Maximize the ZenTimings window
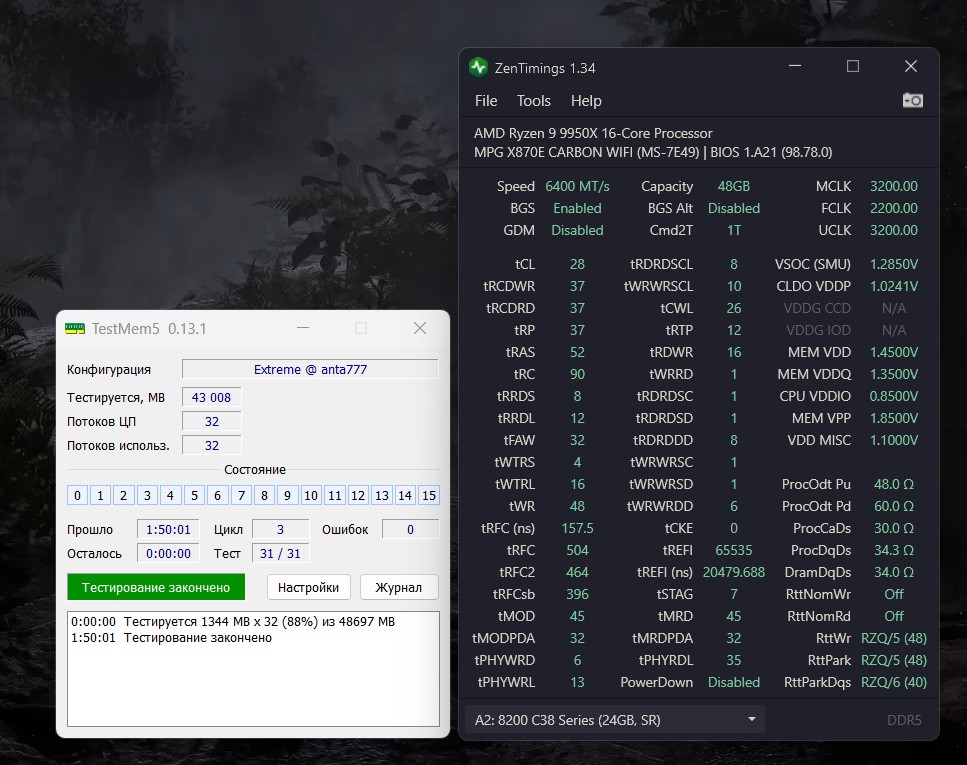 (x=852, y=67)
